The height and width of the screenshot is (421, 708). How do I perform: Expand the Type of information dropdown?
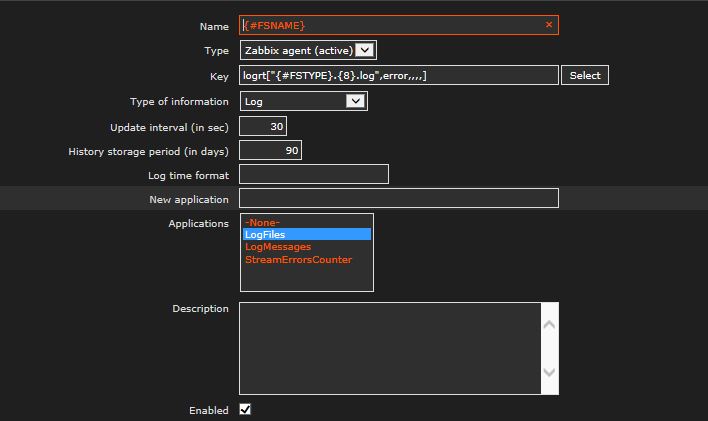point(303,101)
